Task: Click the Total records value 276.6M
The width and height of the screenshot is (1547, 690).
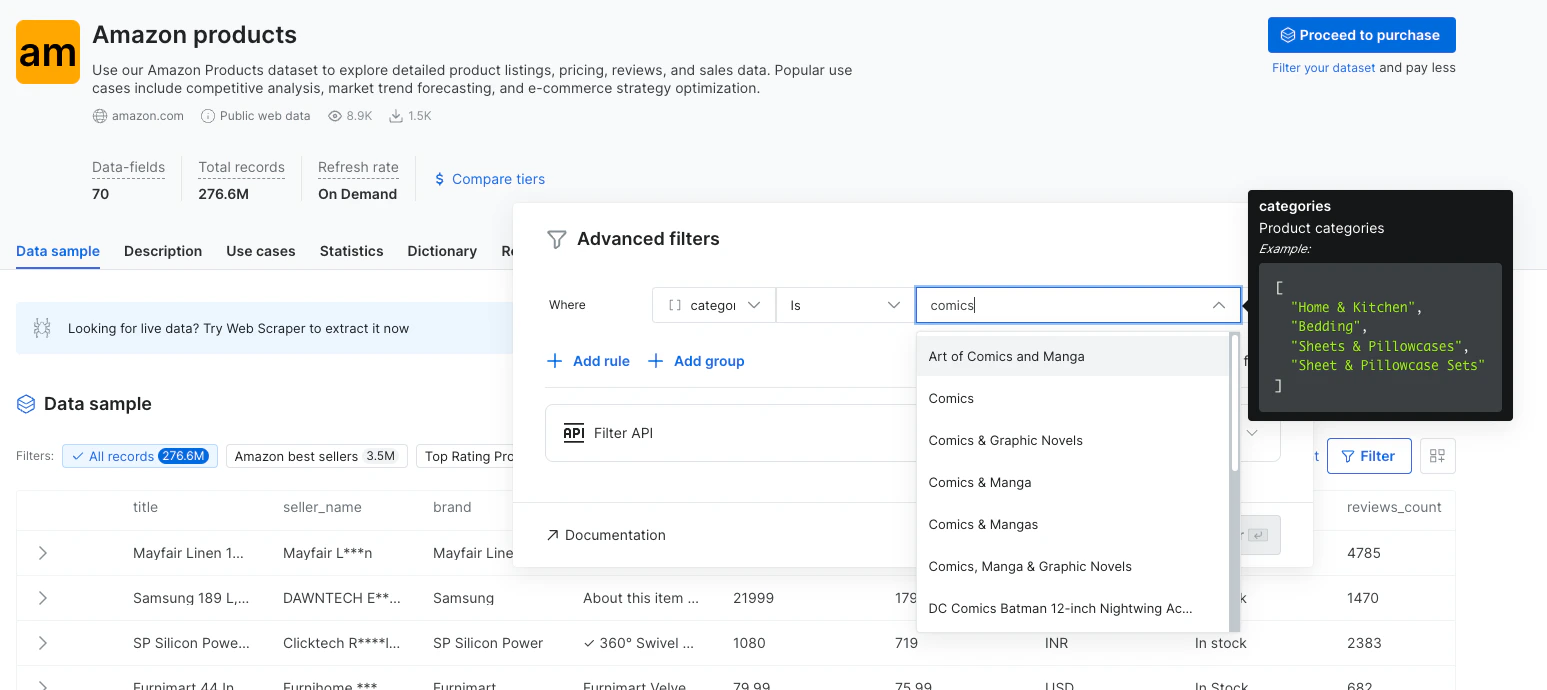Action: coord(223,194)
